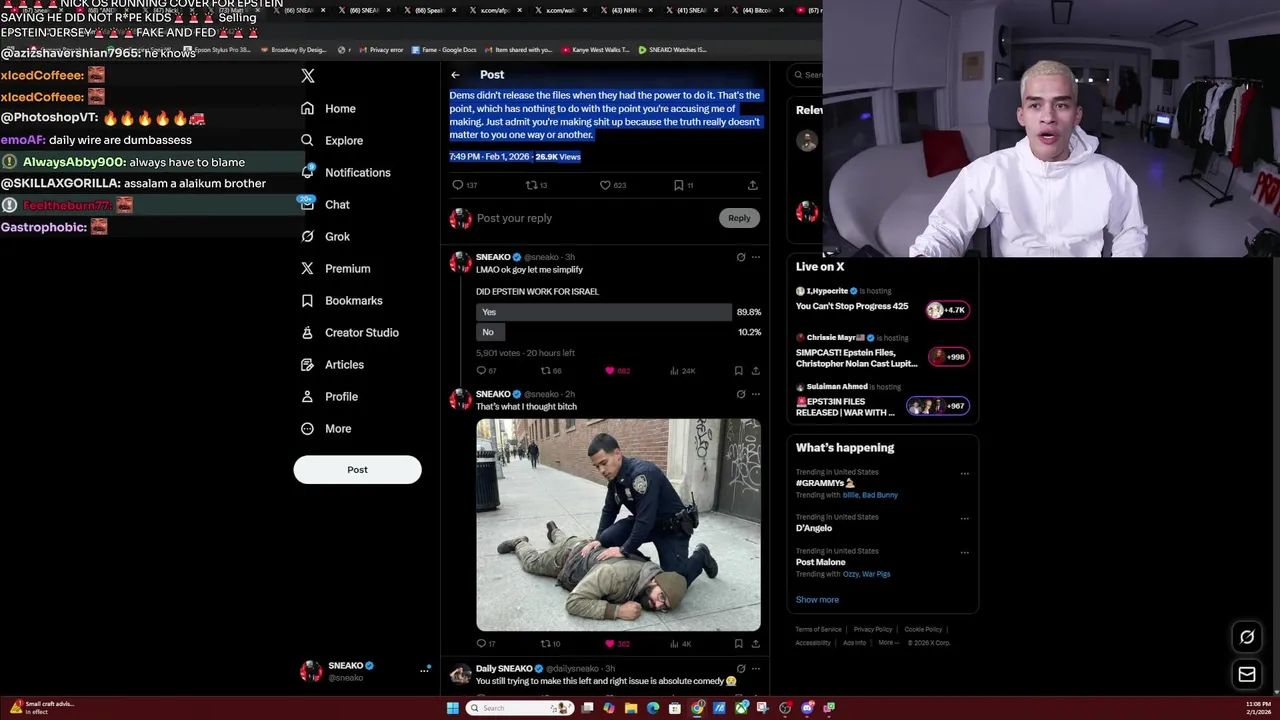
Task: Click the white Post button
Action: tap(357, 470)
